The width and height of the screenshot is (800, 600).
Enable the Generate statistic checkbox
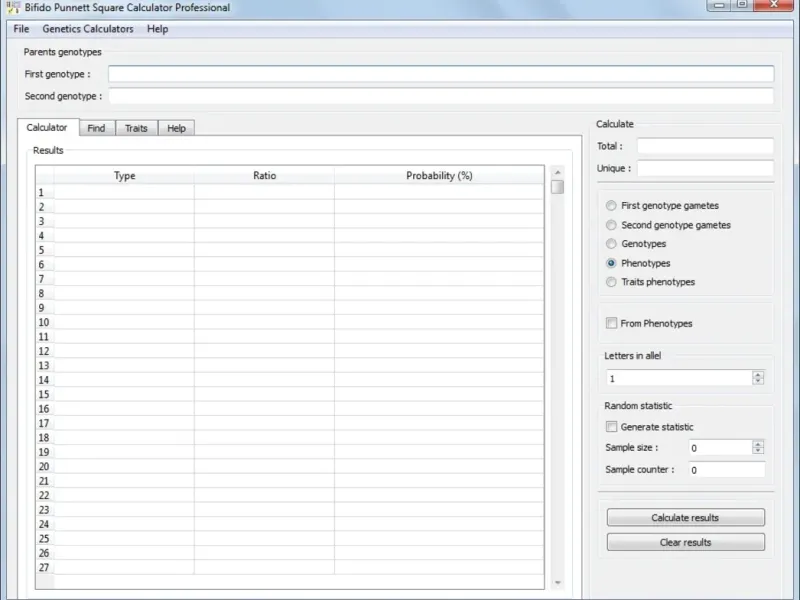[611, 427]
